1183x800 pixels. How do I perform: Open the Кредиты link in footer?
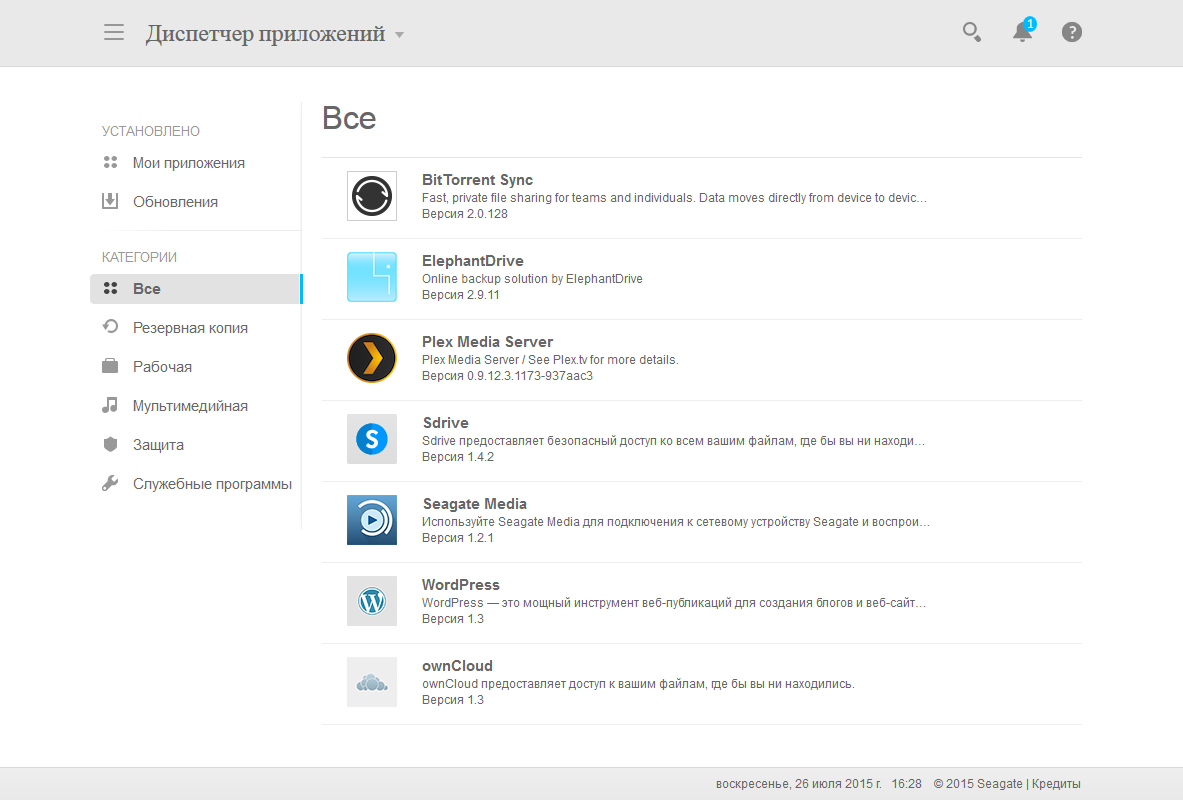point(1056,784)
